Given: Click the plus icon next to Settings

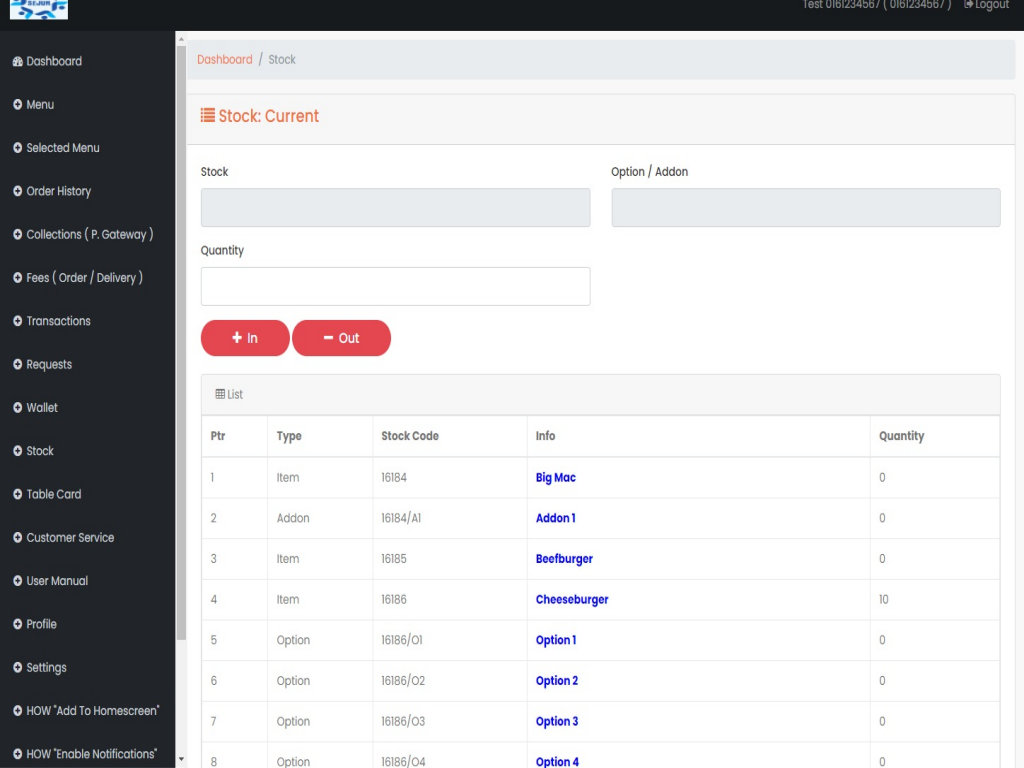Looking at the screenshot, I should tap(17, 668).
